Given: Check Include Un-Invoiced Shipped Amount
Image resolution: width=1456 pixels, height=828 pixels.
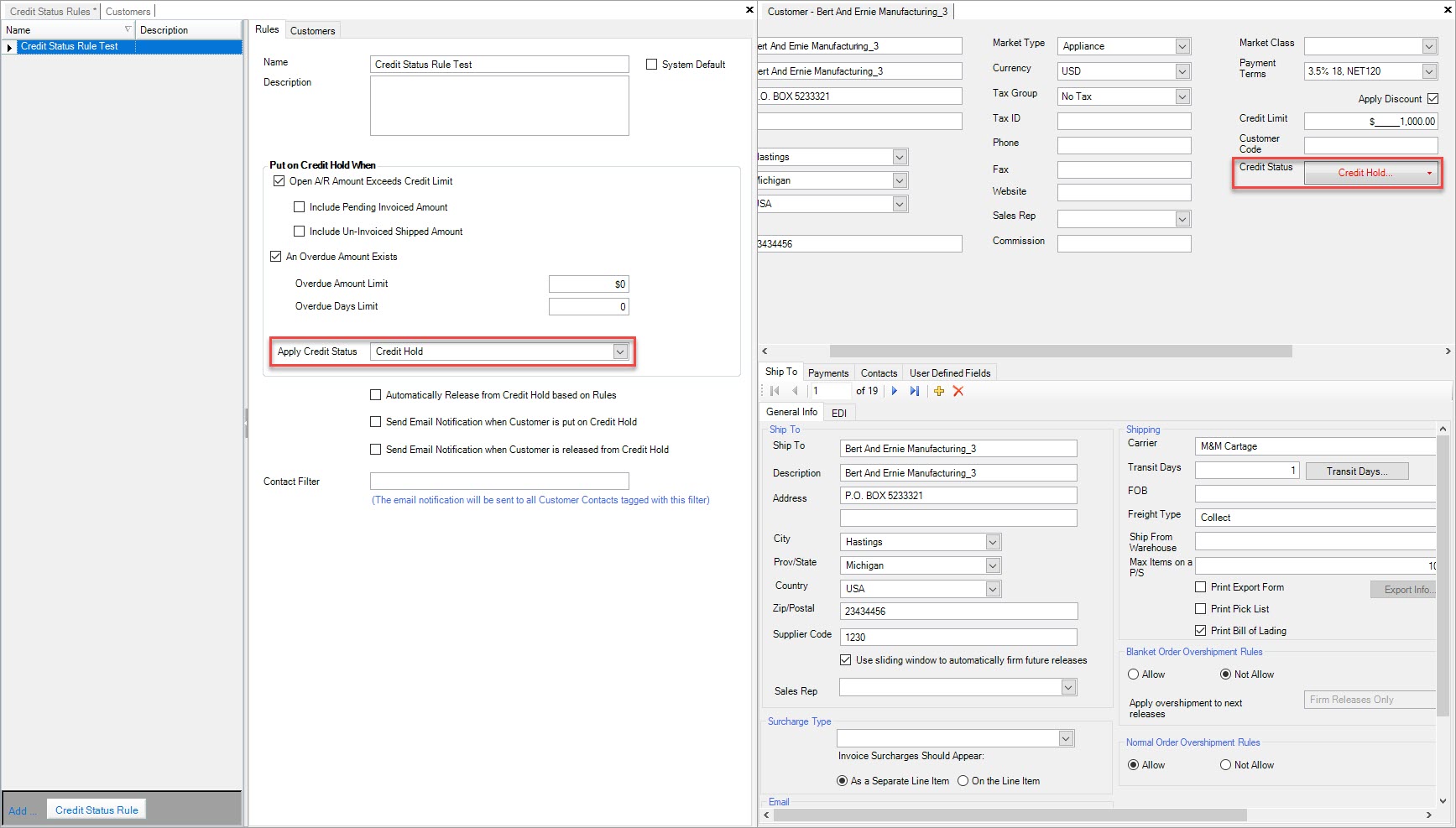Looking at the screenshot, I should coord(299,231).
